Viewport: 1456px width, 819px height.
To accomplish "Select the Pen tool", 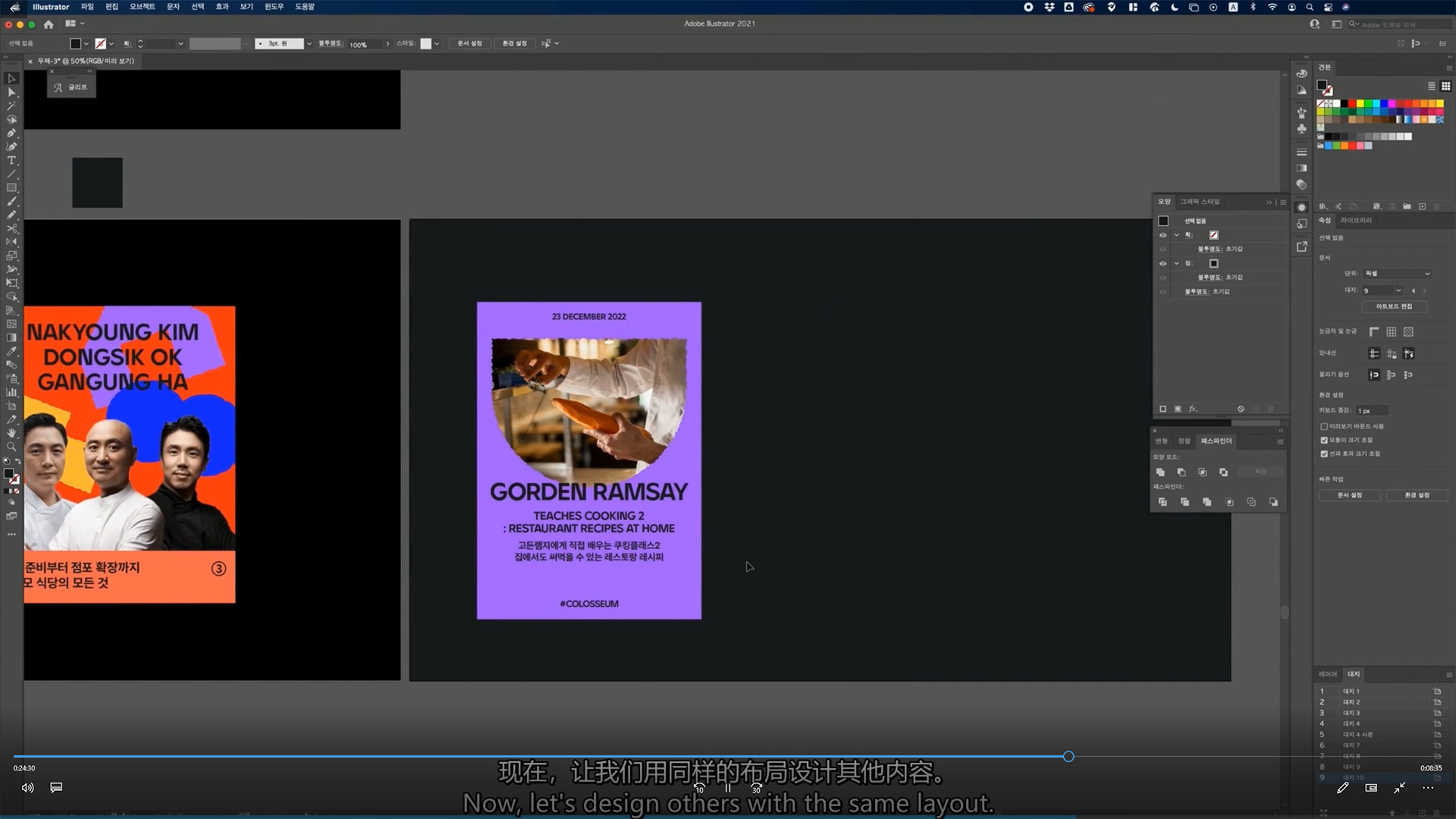I will (11, 133).
